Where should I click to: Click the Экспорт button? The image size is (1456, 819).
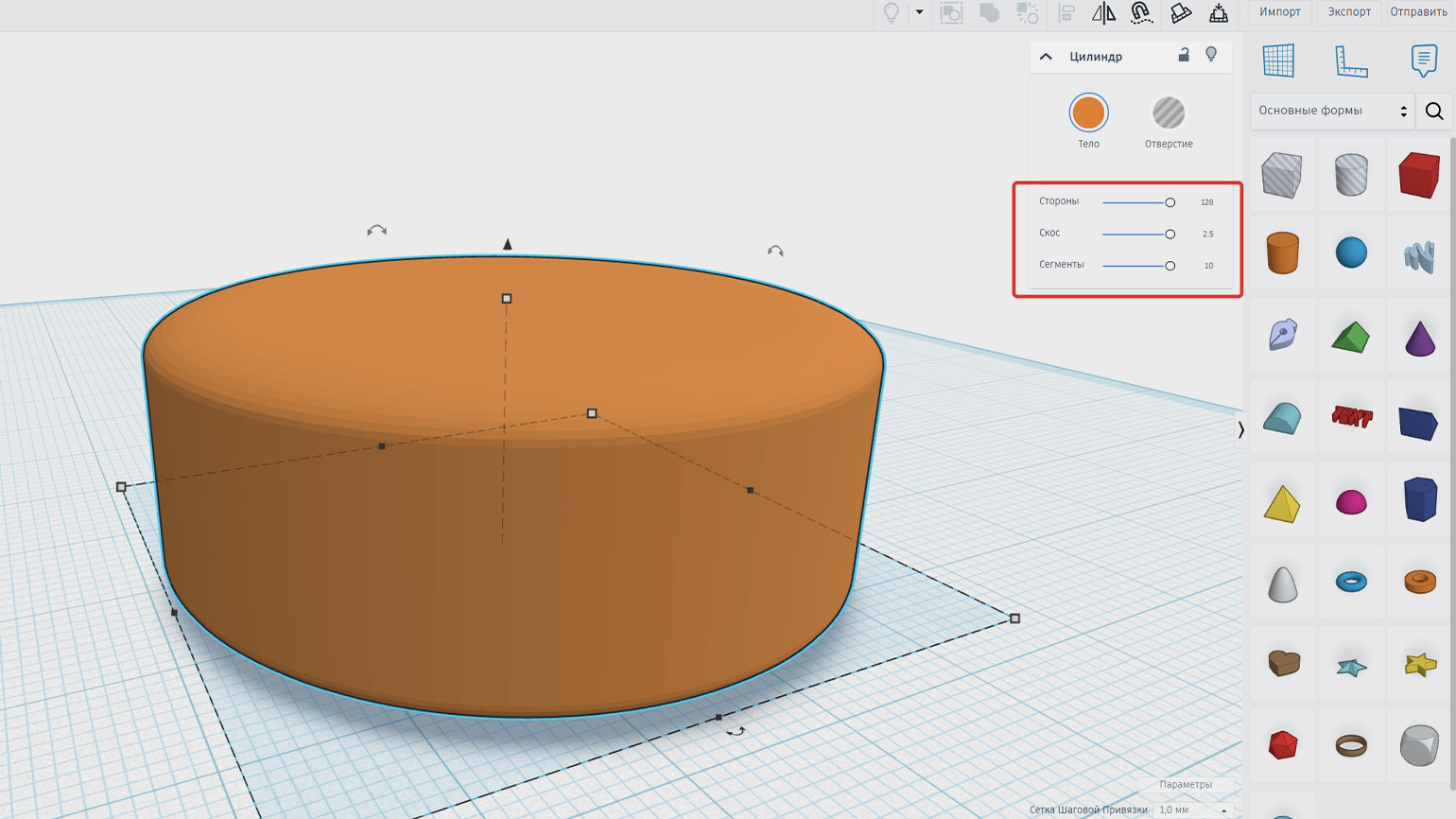pyautogui.click(x=1348, y=12)
